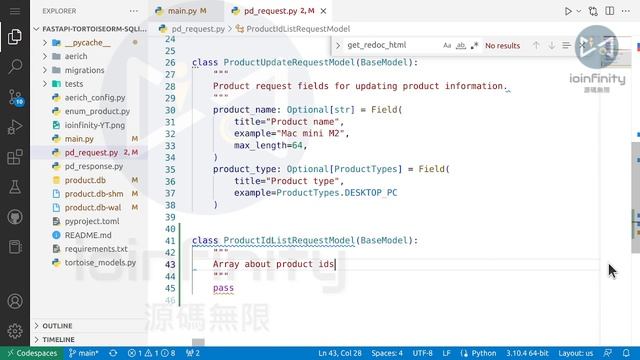Open the Extensions view
This screenshot has height=360, width=640.
(15, 157)
